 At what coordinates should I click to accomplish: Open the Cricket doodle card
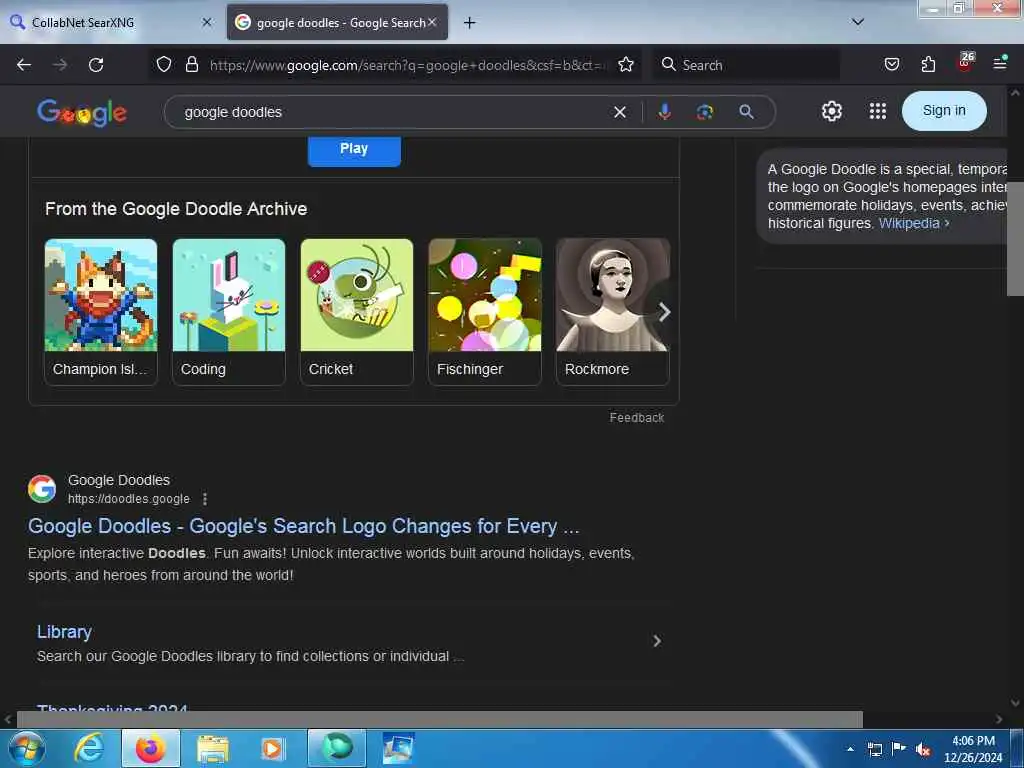click(x=357, y=312)
